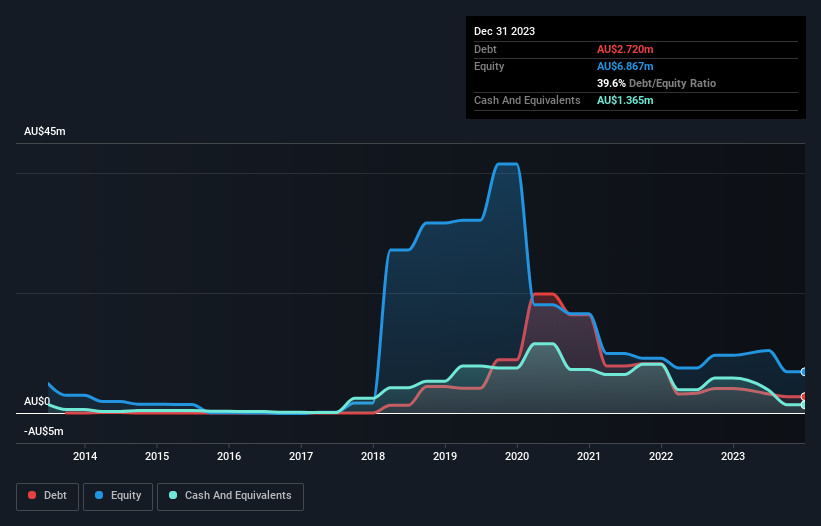
Task: Click the AU$2.720m debt value
Action: coord(625,49)
